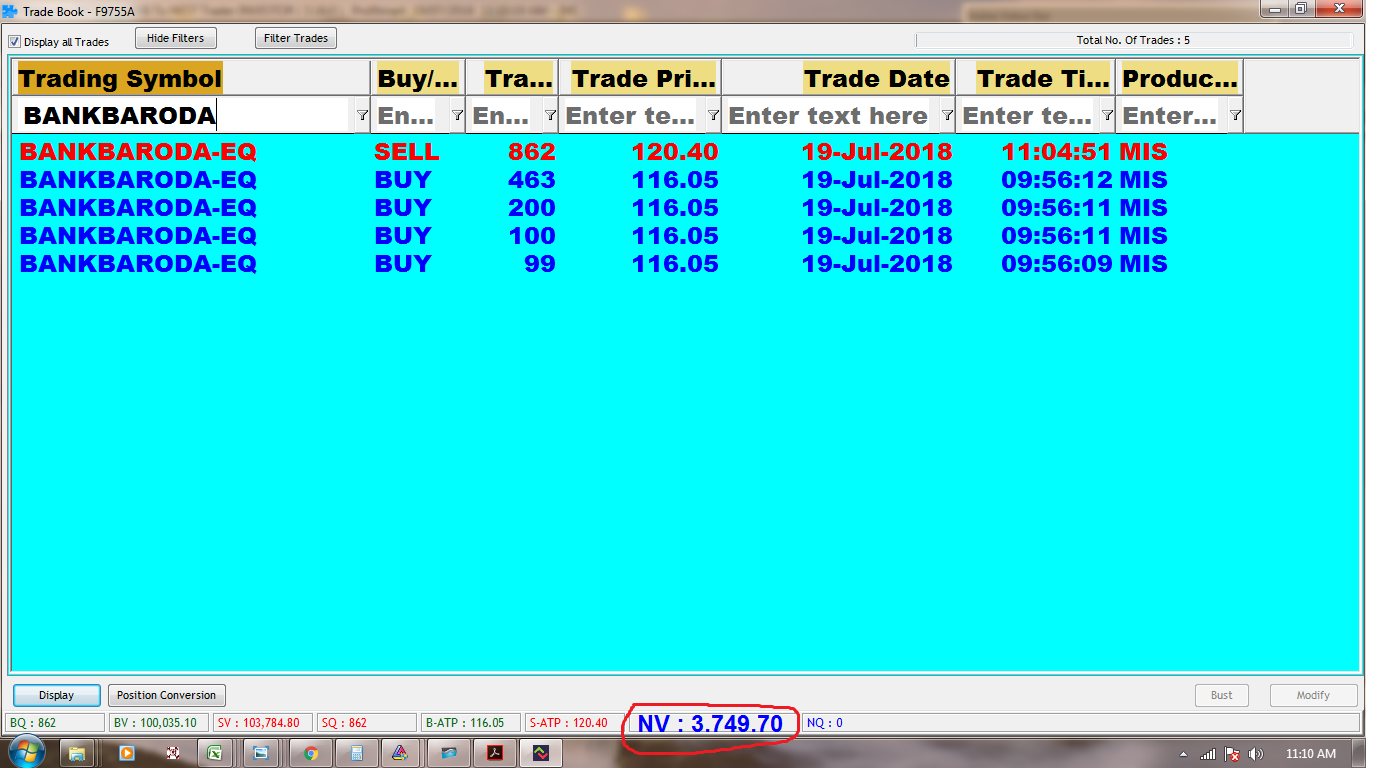This screenshot has width=1380, height=768.
Task: Click the S-ATP : 120.40 status field
Action: click(x=574, y=723)
